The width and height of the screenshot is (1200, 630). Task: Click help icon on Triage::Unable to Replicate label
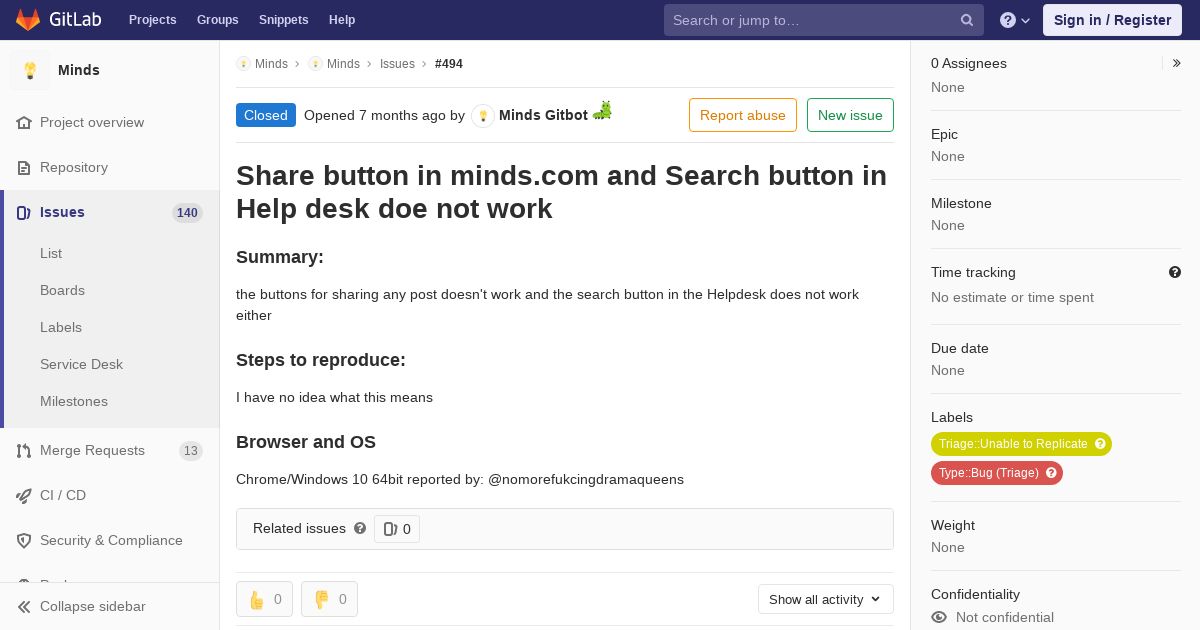tap(1100, 444)
